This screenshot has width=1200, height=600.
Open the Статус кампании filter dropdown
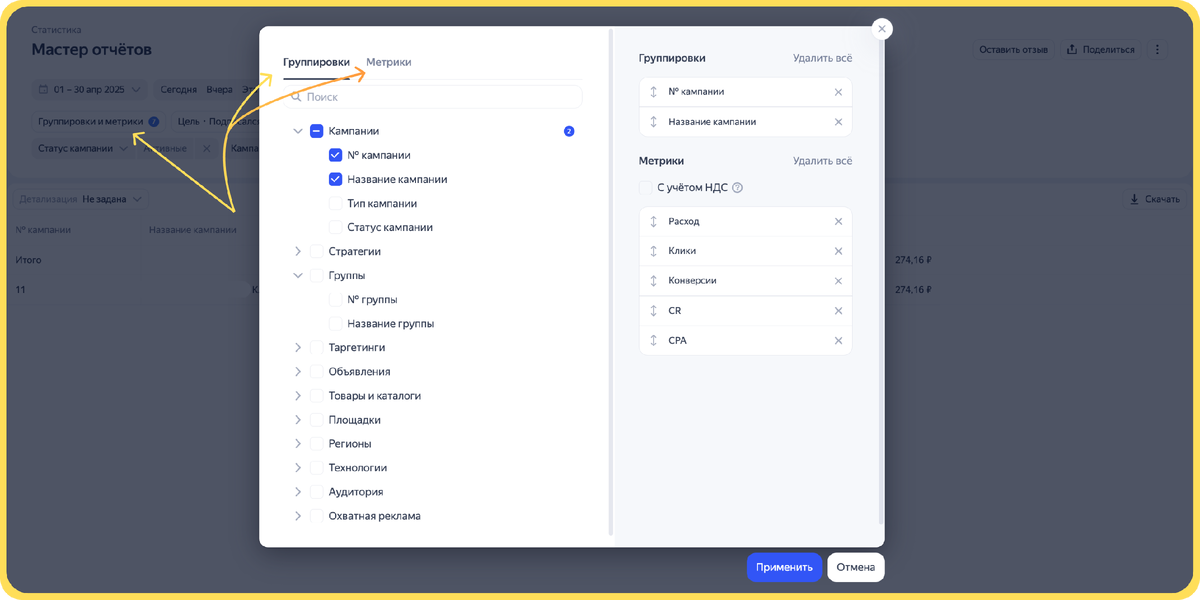83,148
